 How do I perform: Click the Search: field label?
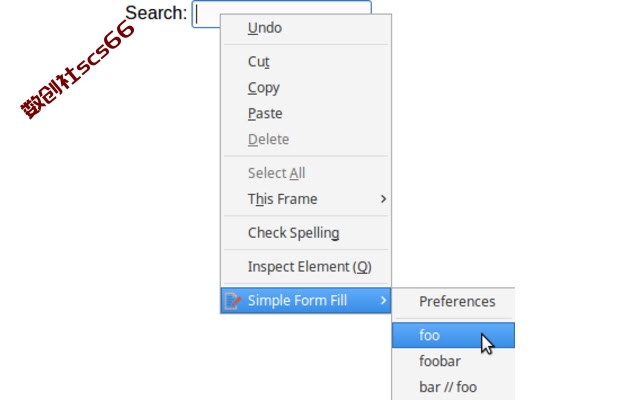coord(156,13)
